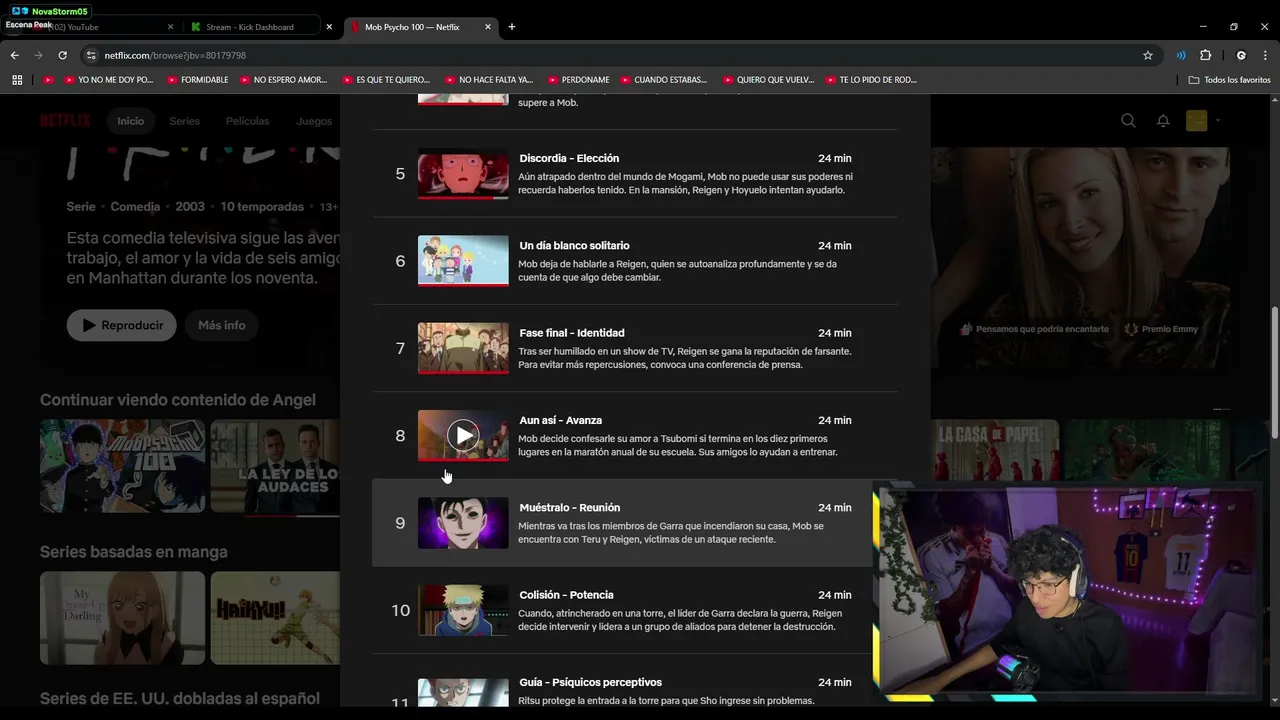Open the NO ESPERO AMOR... bookmark
The width and height of the screenshot is (1280, 720).
point(284,80)
